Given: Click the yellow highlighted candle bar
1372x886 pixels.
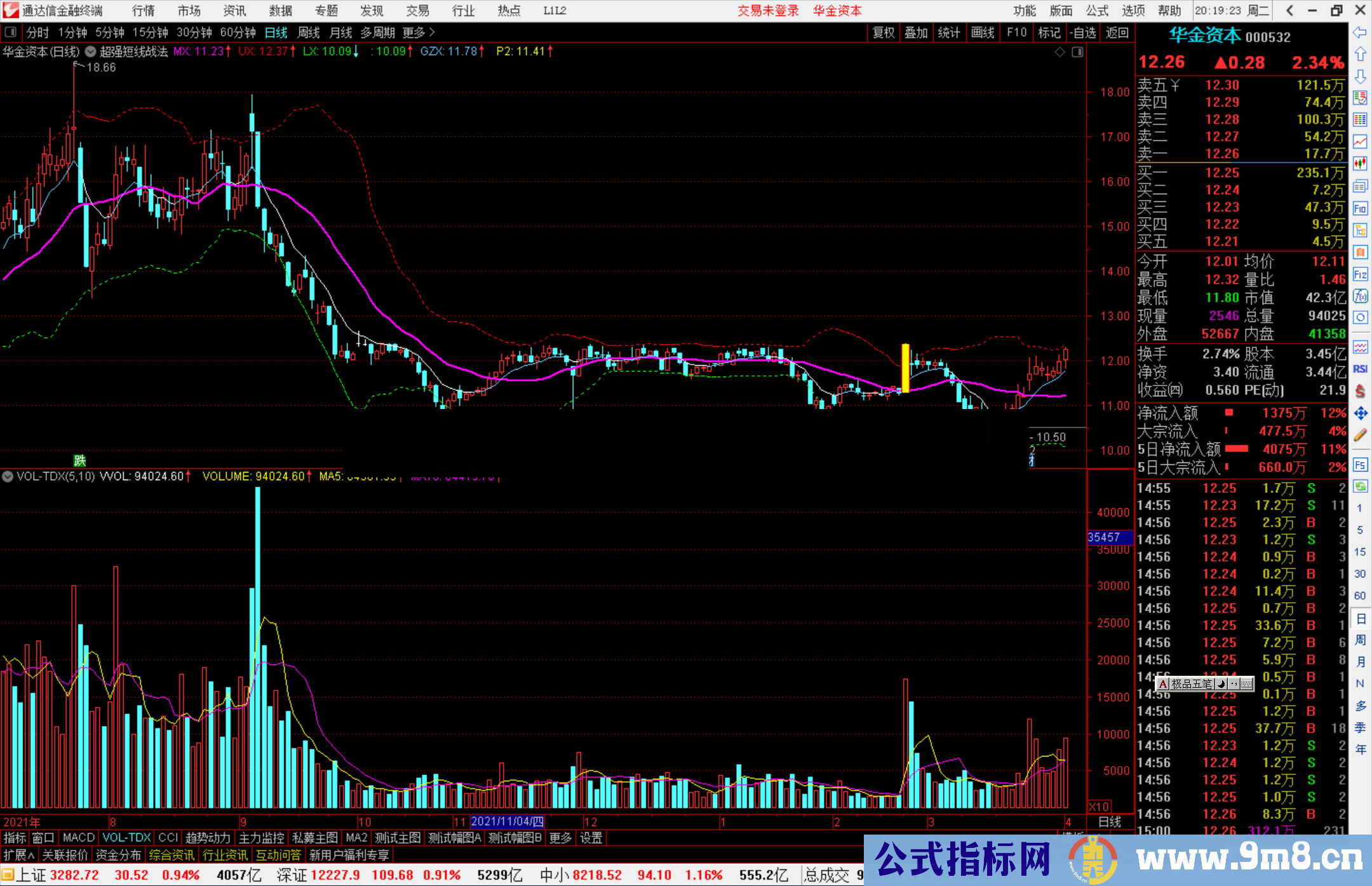Looking at the screenshot, I should 905,368.
